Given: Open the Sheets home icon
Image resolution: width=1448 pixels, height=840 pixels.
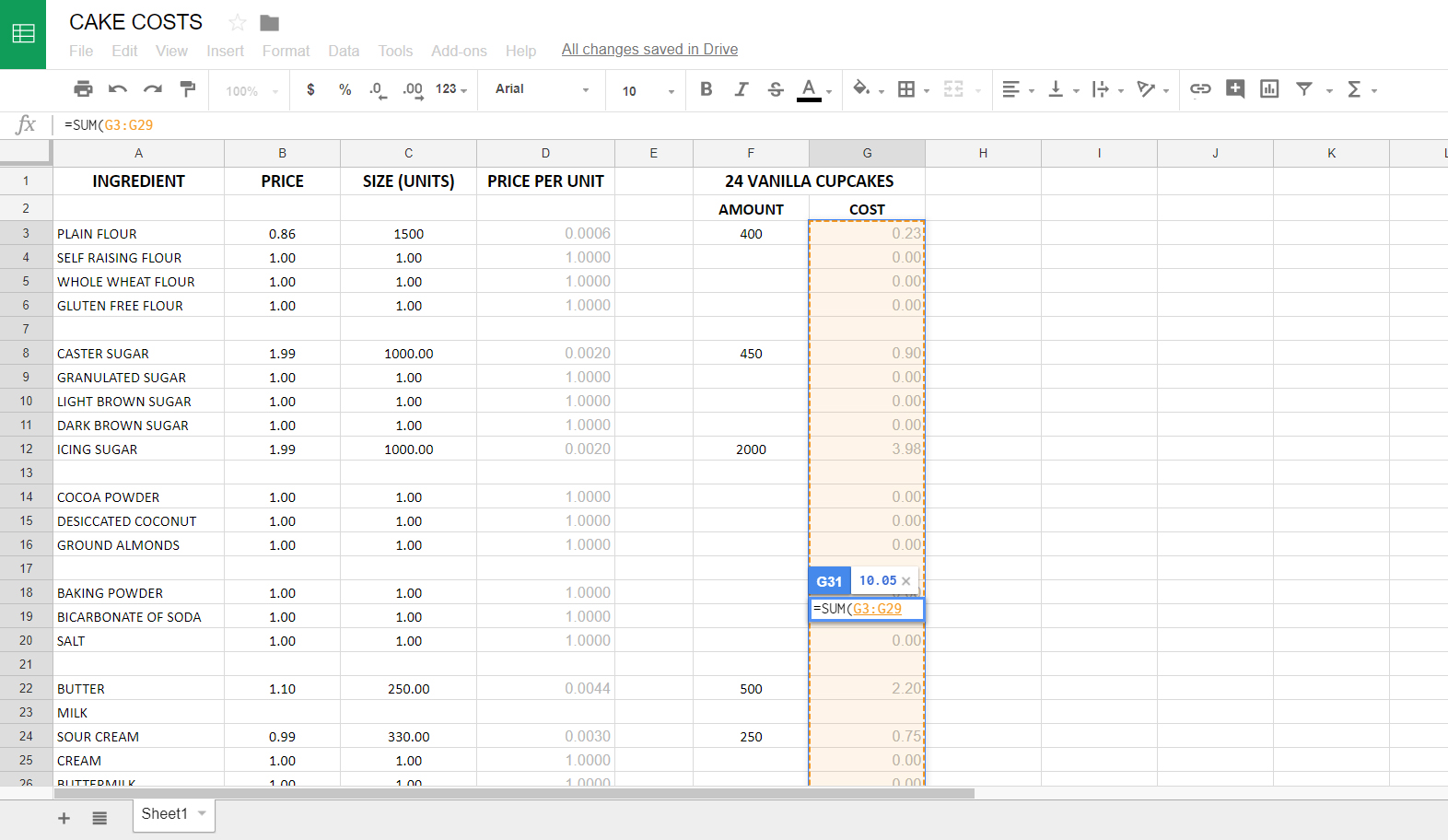Looking at the screenshot, I should (23, 34).
